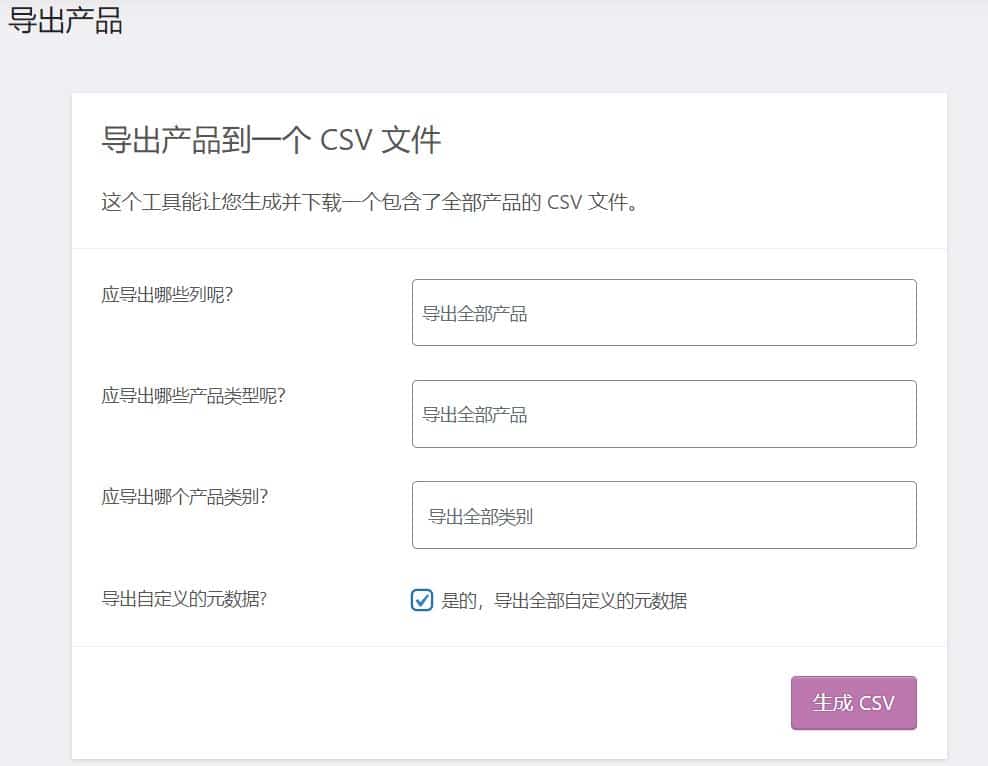988x766 pixels.
Task: Expand the '导出全部类别' category selector
Action: pyautogui.click(x=664, y=515)
